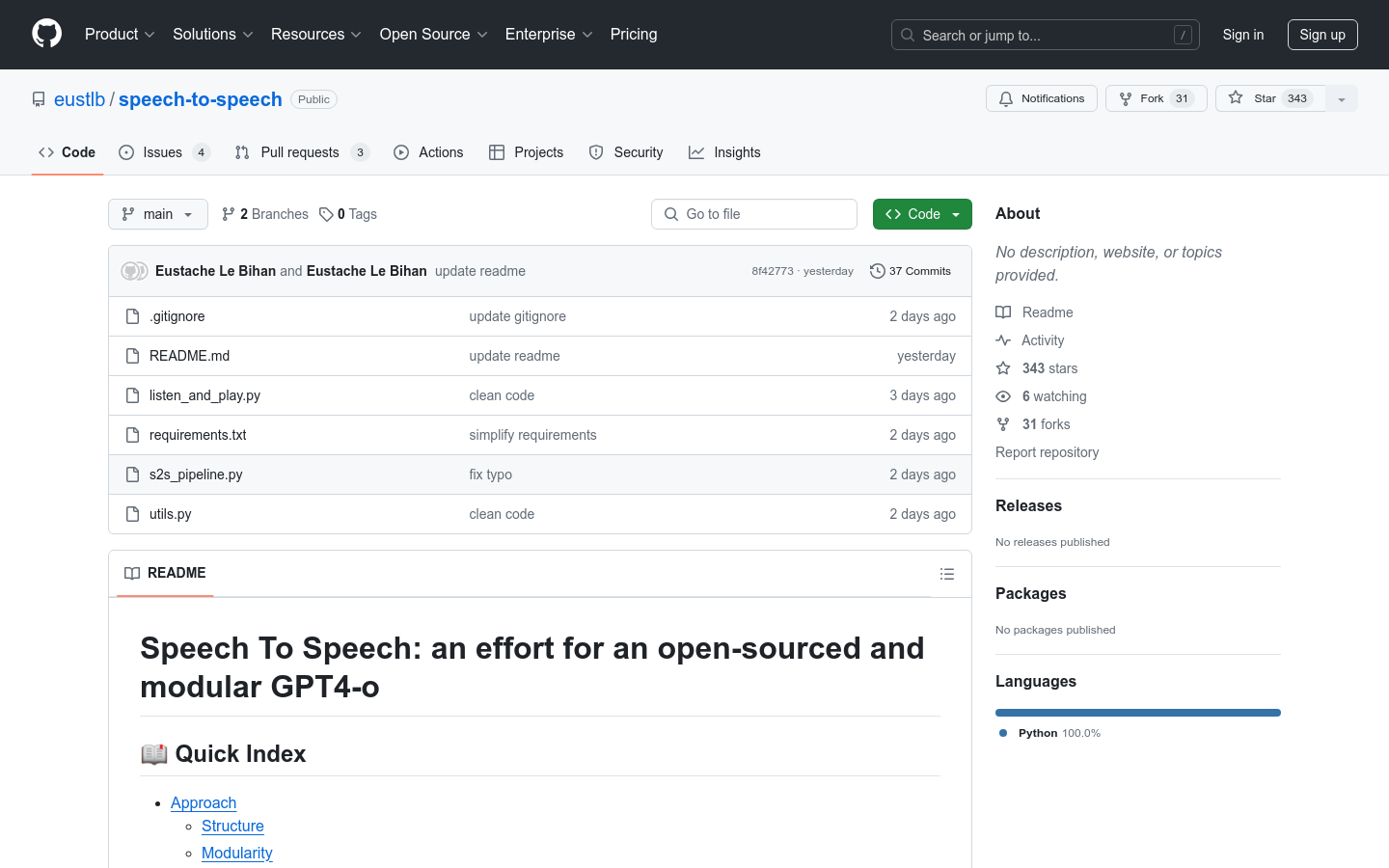This screenshot has width=1389, height=868.
Task: Expand the Open Source menu
Action: pos(434,35)
